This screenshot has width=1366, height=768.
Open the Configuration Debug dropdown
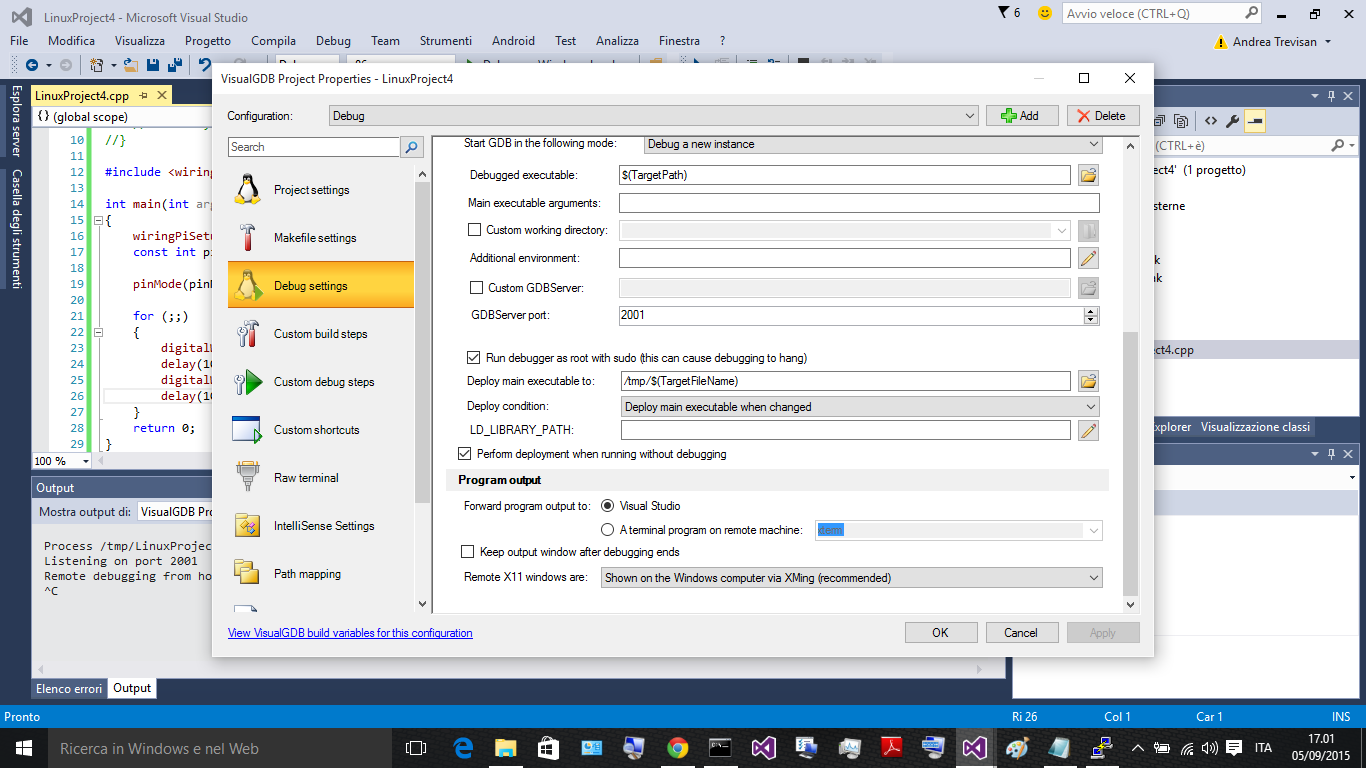654,116
